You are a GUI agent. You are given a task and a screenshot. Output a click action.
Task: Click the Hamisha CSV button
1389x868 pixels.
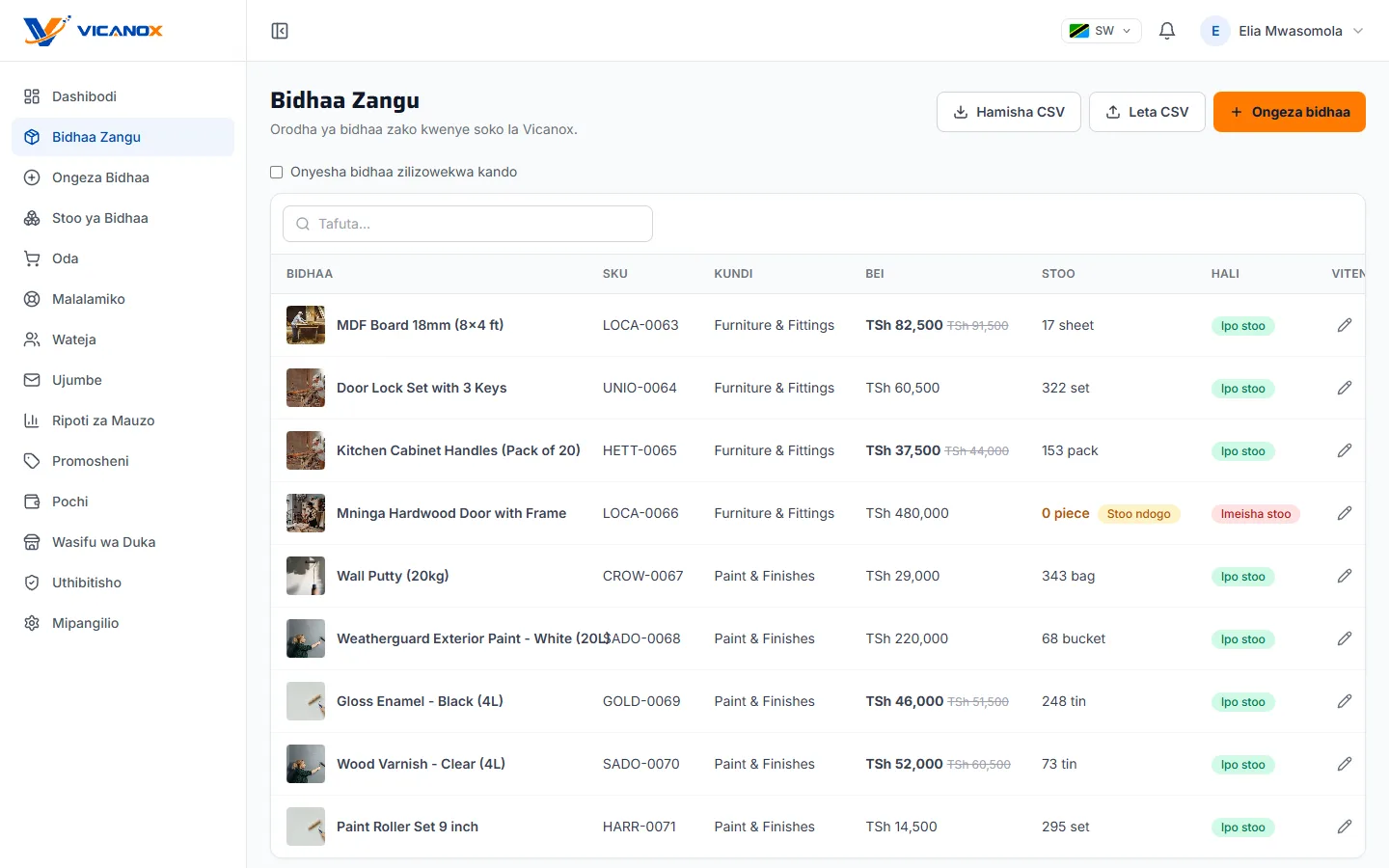tap(1009, 112)
